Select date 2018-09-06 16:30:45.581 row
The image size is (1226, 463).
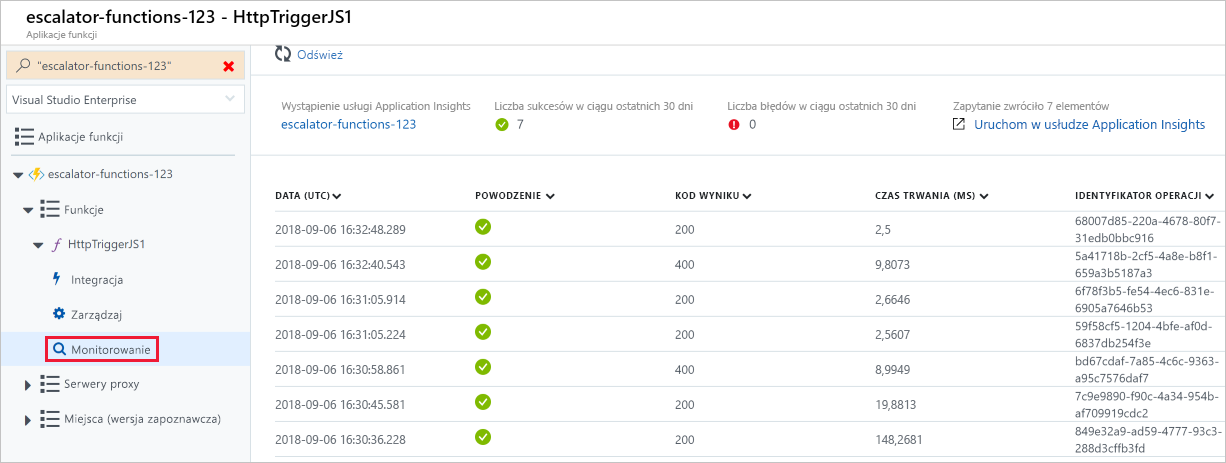341,405
